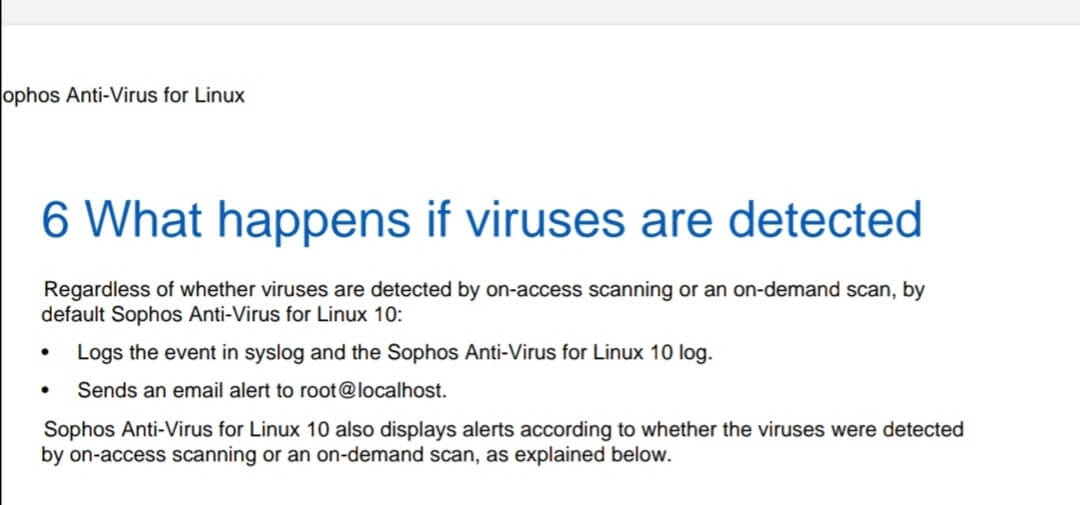Click the word 'viruses' in the blue heading

544,220
